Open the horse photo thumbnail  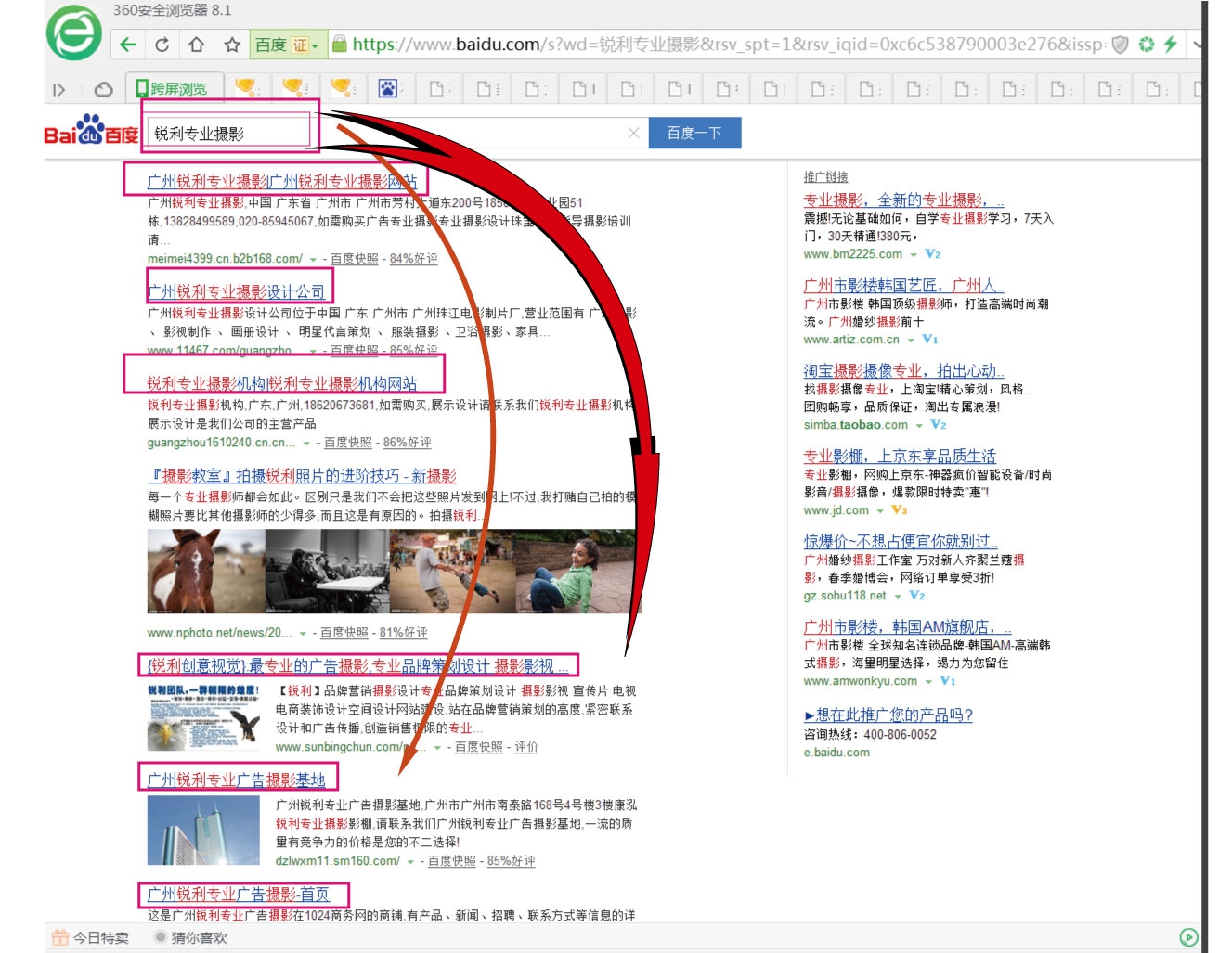(206, 572)
